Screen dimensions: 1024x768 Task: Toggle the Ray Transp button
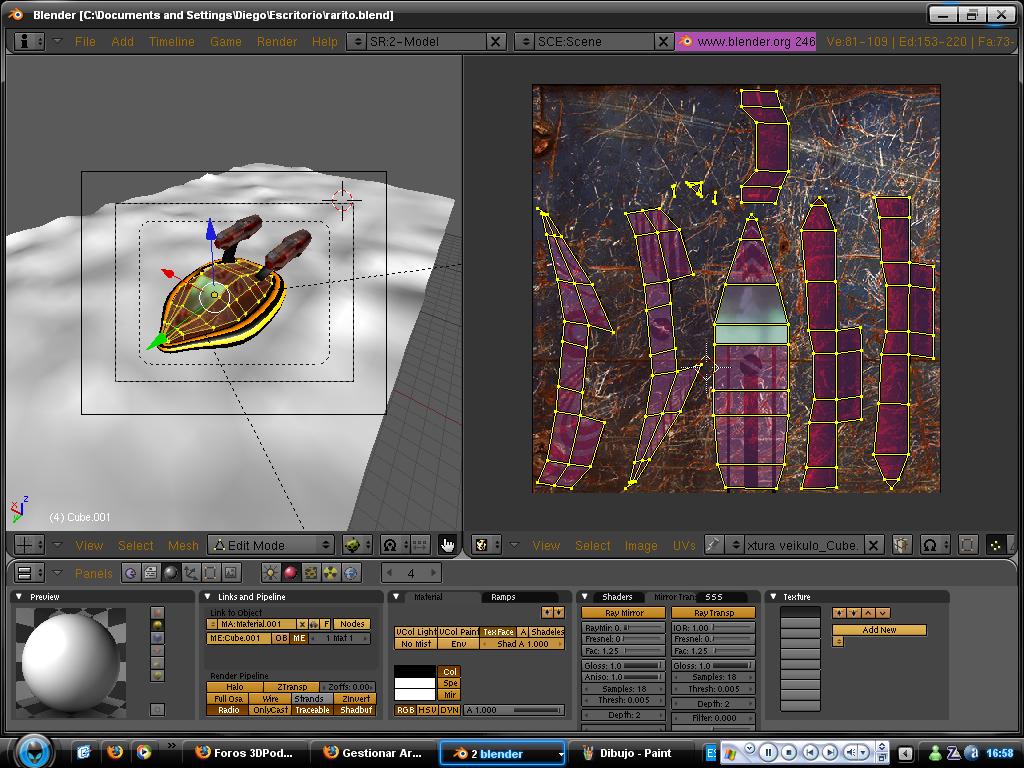point(713,613)
